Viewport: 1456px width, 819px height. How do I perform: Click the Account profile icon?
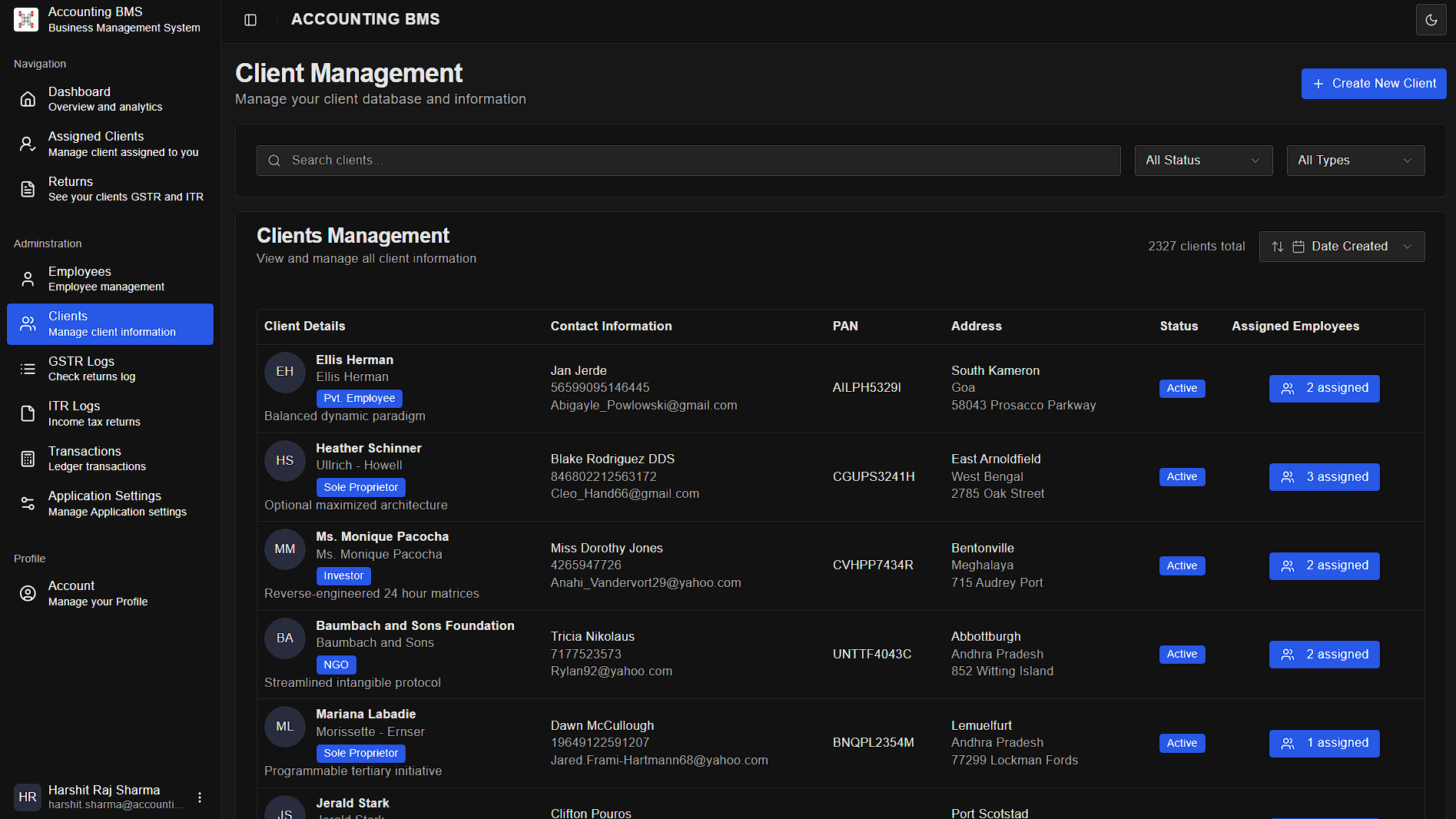tap(28, 592)
